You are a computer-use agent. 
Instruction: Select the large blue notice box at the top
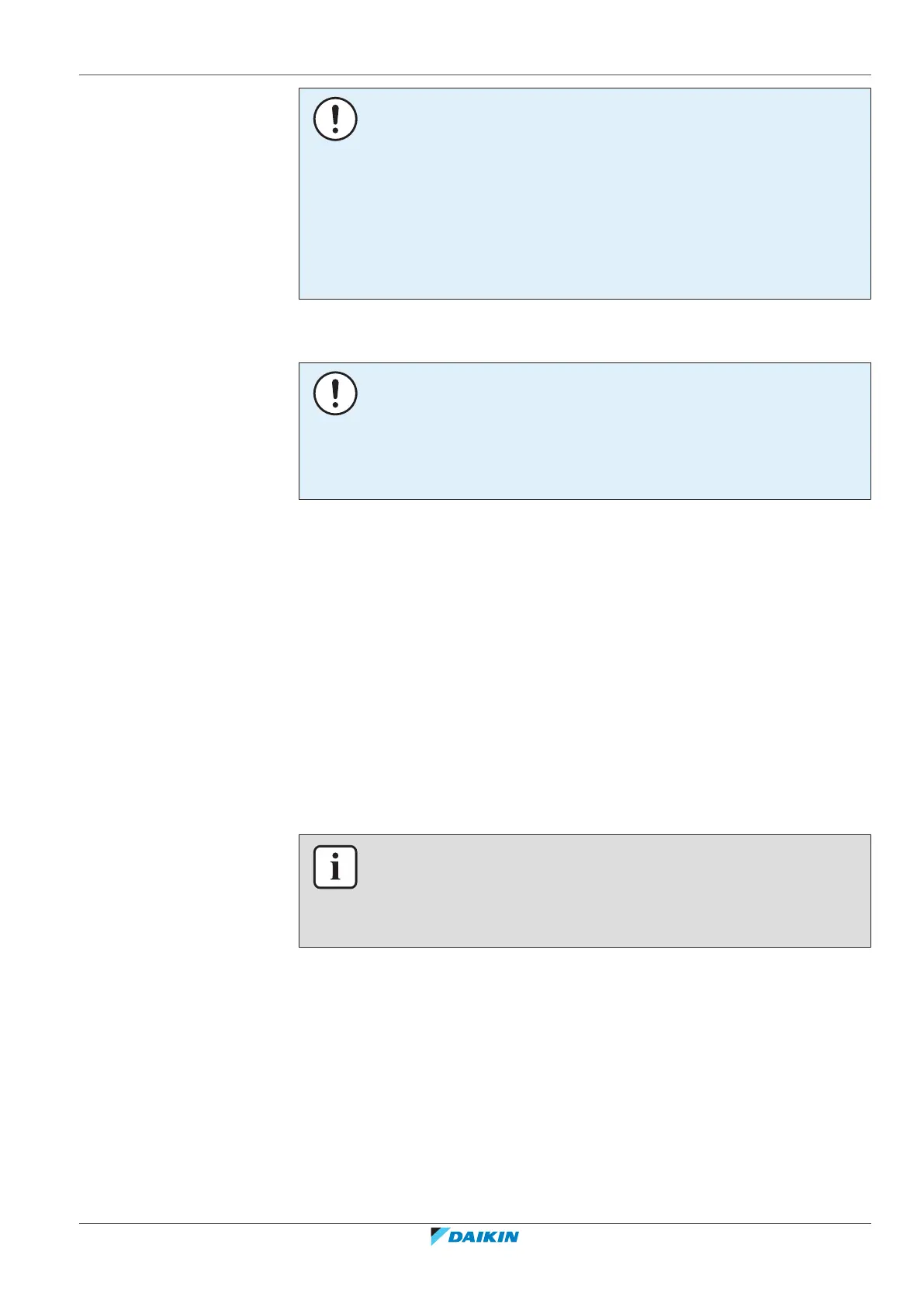(584, 193)
